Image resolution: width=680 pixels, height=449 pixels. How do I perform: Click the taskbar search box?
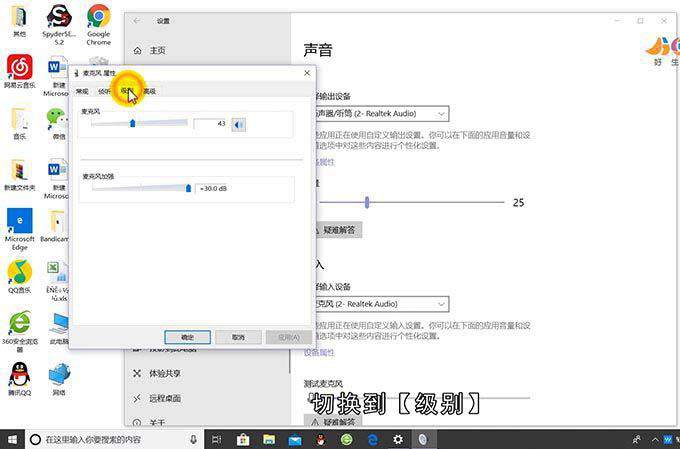coord(114,439)
